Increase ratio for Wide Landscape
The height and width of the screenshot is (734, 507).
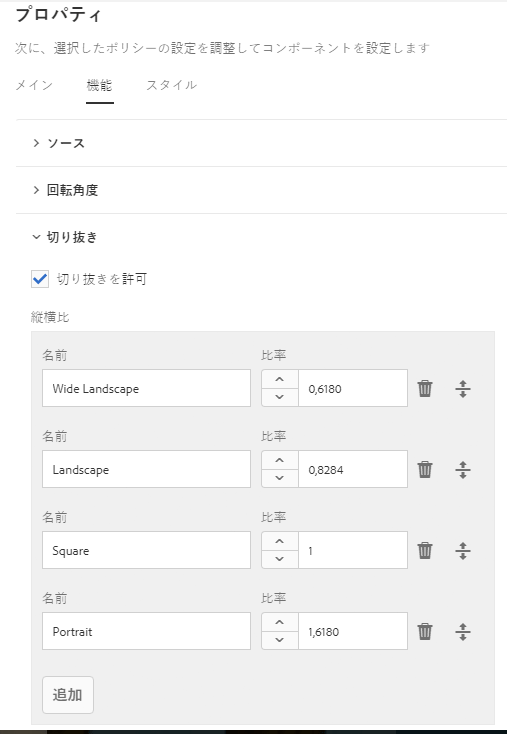pos(279,379)
